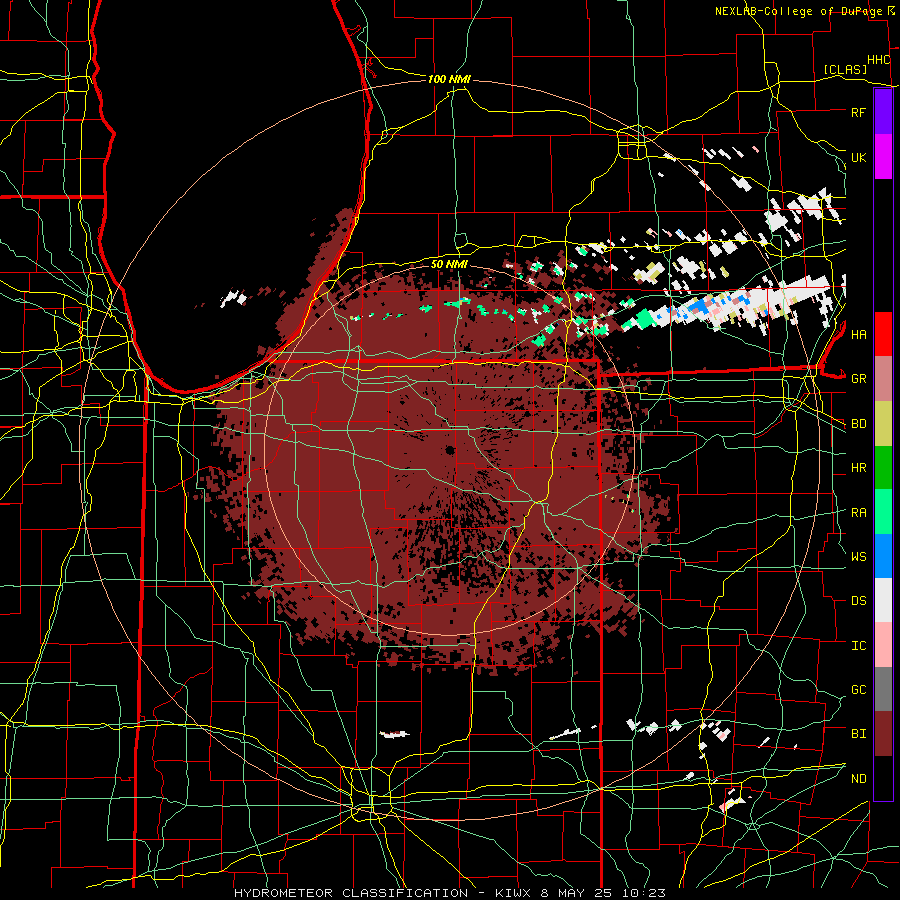Select the IC pink legend swatch

(x=883, y=645)
